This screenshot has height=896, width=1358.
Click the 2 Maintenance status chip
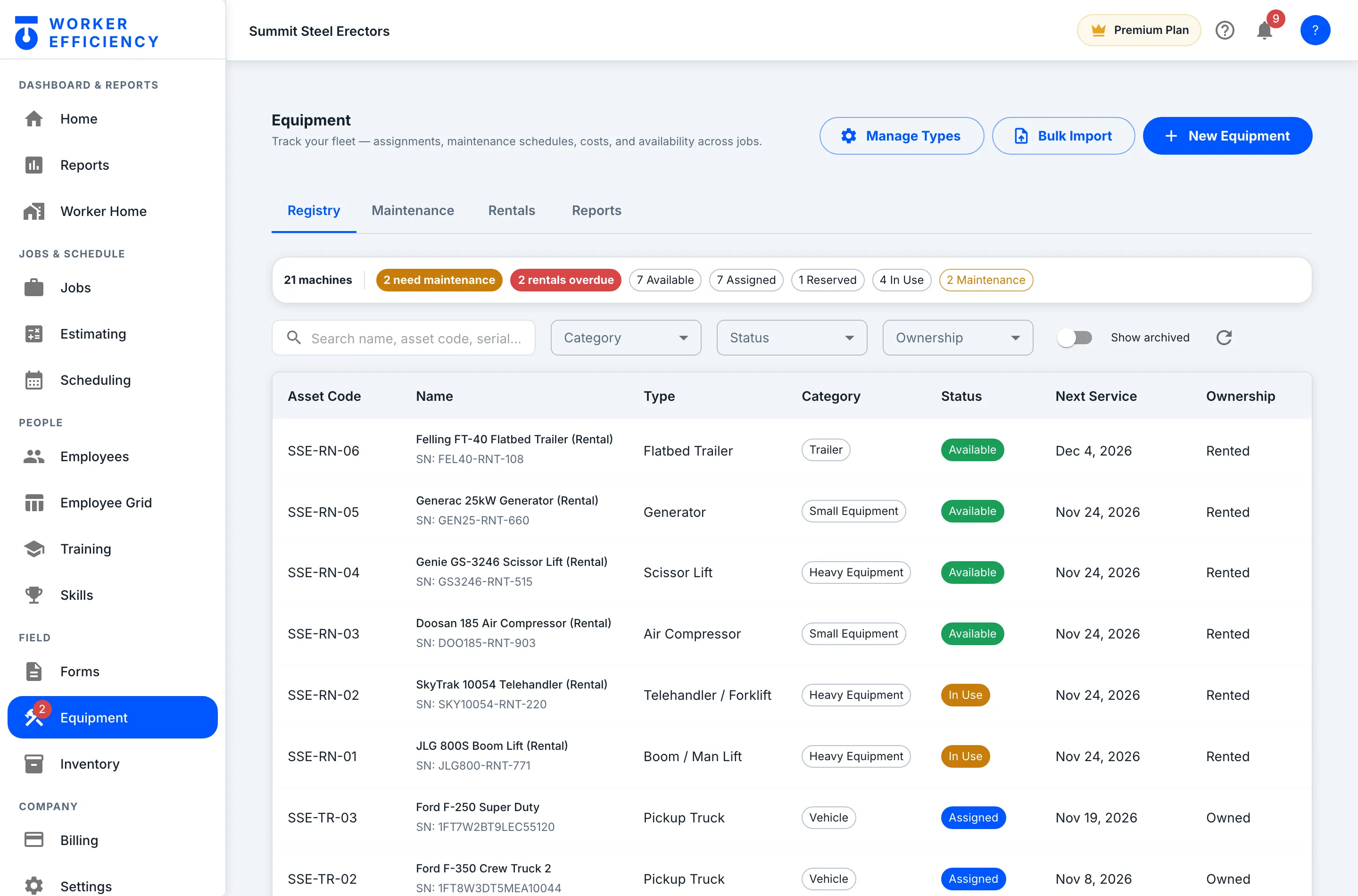(985, 280)
